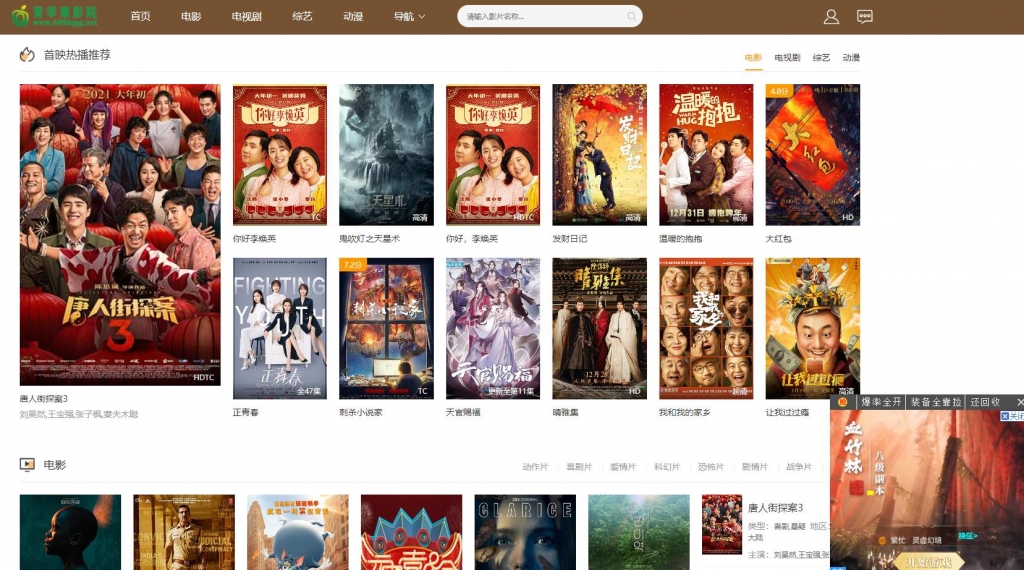
Task: Click 装备全靠捡 tab on game ad
Action: pos(936,402)
